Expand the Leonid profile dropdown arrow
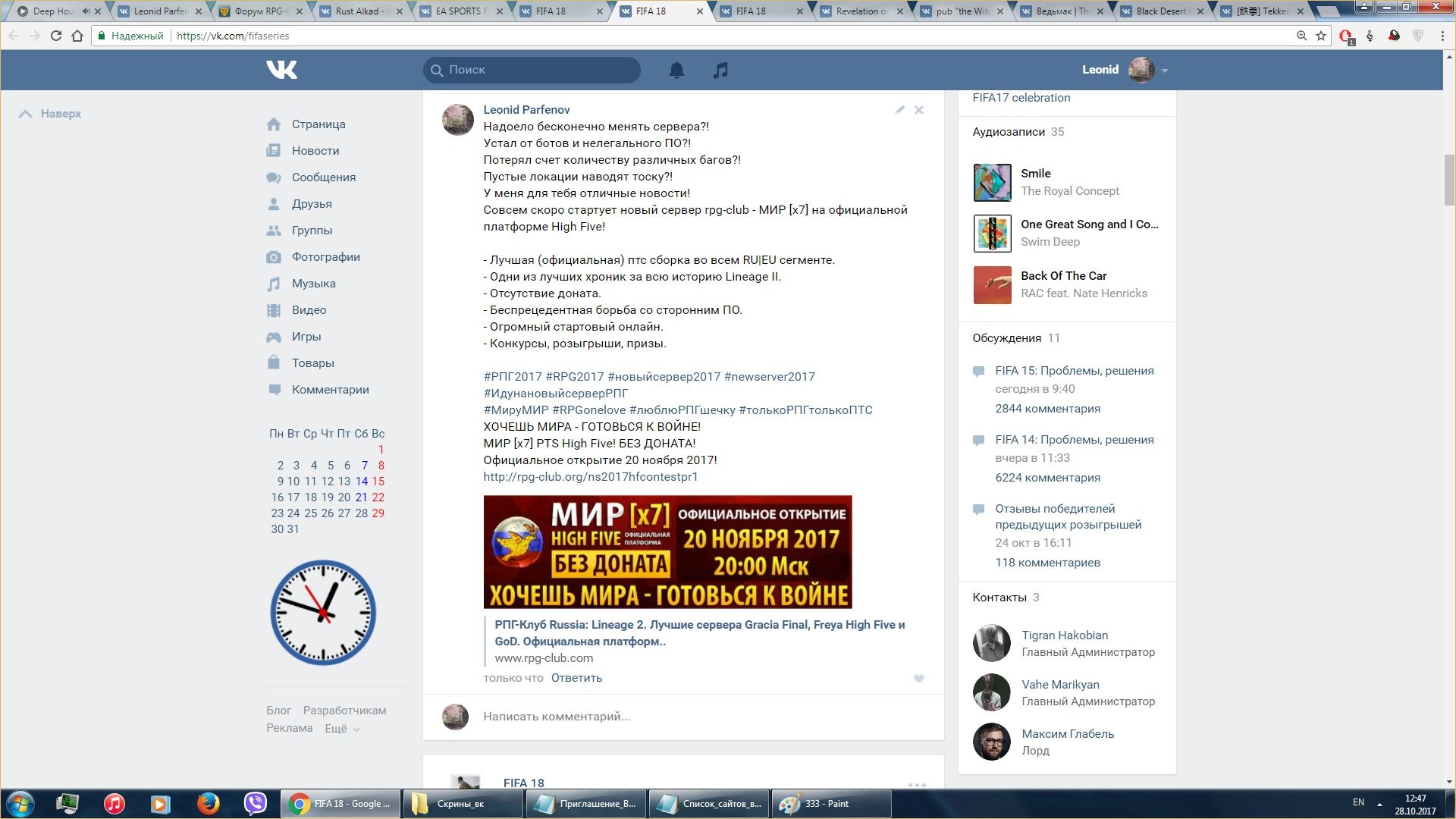Image resolution: width=1456 pixels, height=819 pixels. [x=1165, y=71]
